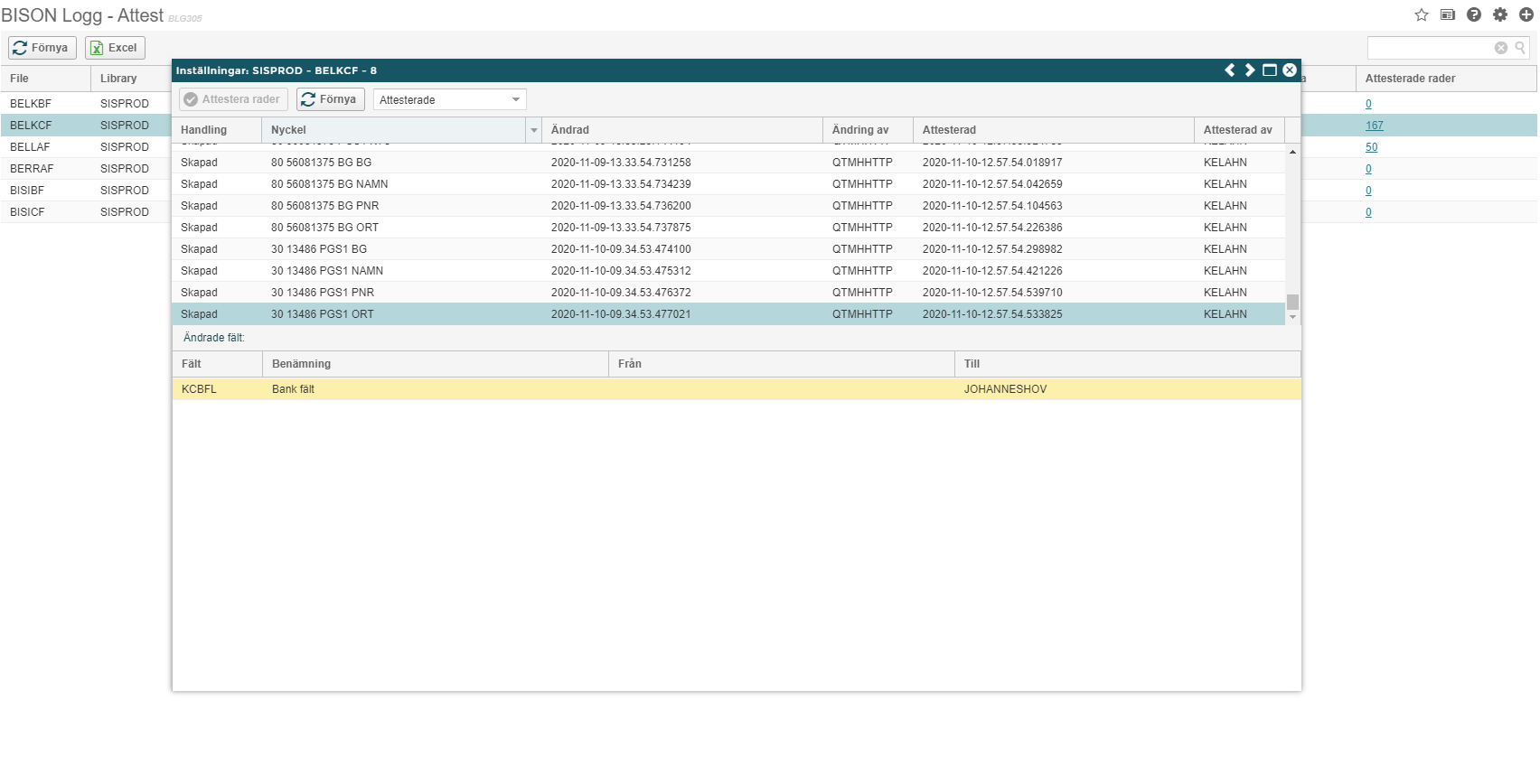Select row 30 13486 PGS1 ORT

[728, 314]
